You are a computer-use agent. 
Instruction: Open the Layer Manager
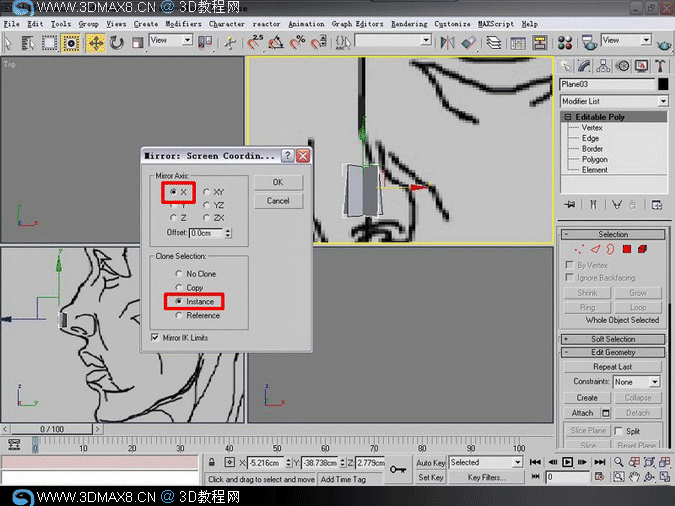(494, 43)
